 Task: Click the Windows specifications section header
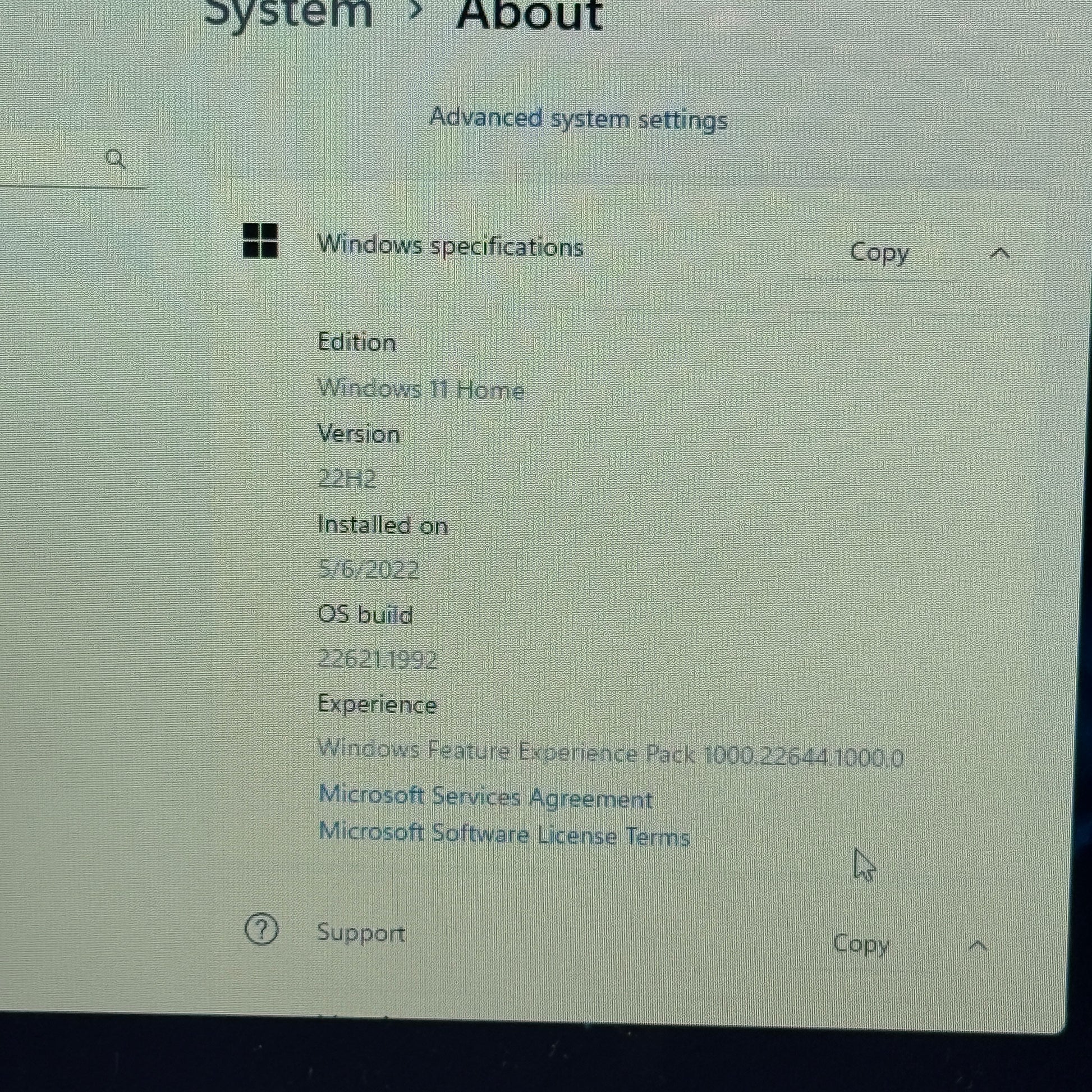[x=450, y=246]
